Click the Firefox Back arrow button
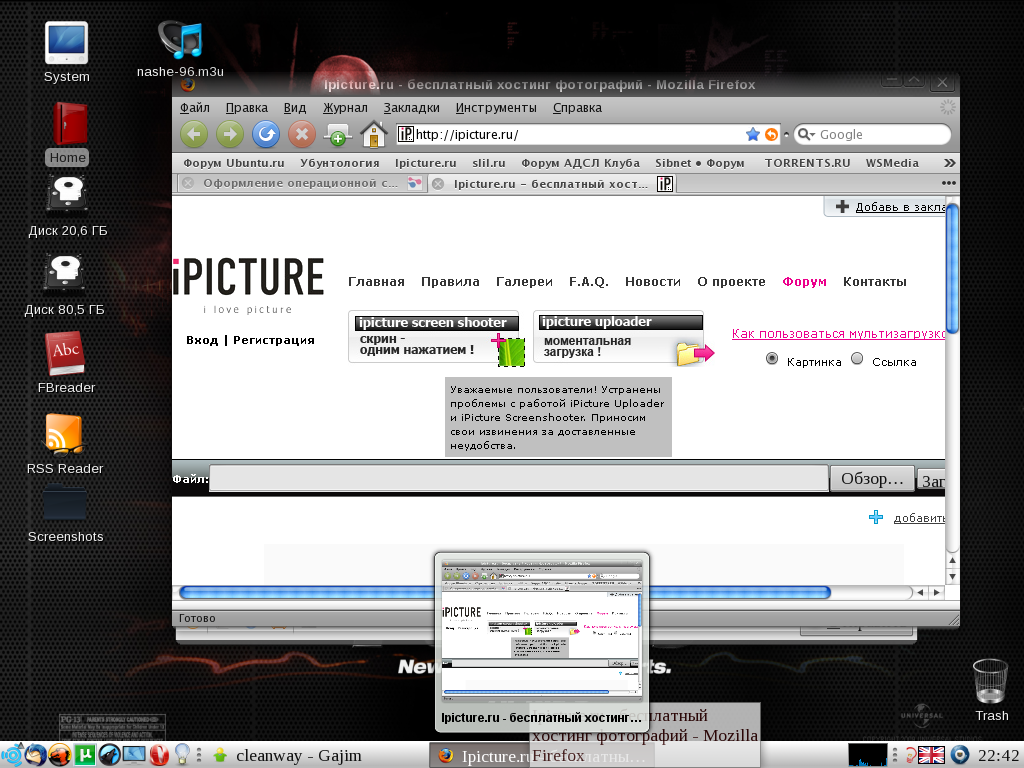 [194, 134]
